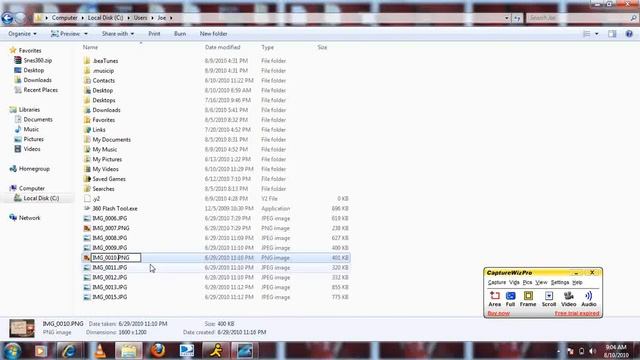Select the .beaTunes folder
This screenshot has width=640, height=360.
(101, 61)
